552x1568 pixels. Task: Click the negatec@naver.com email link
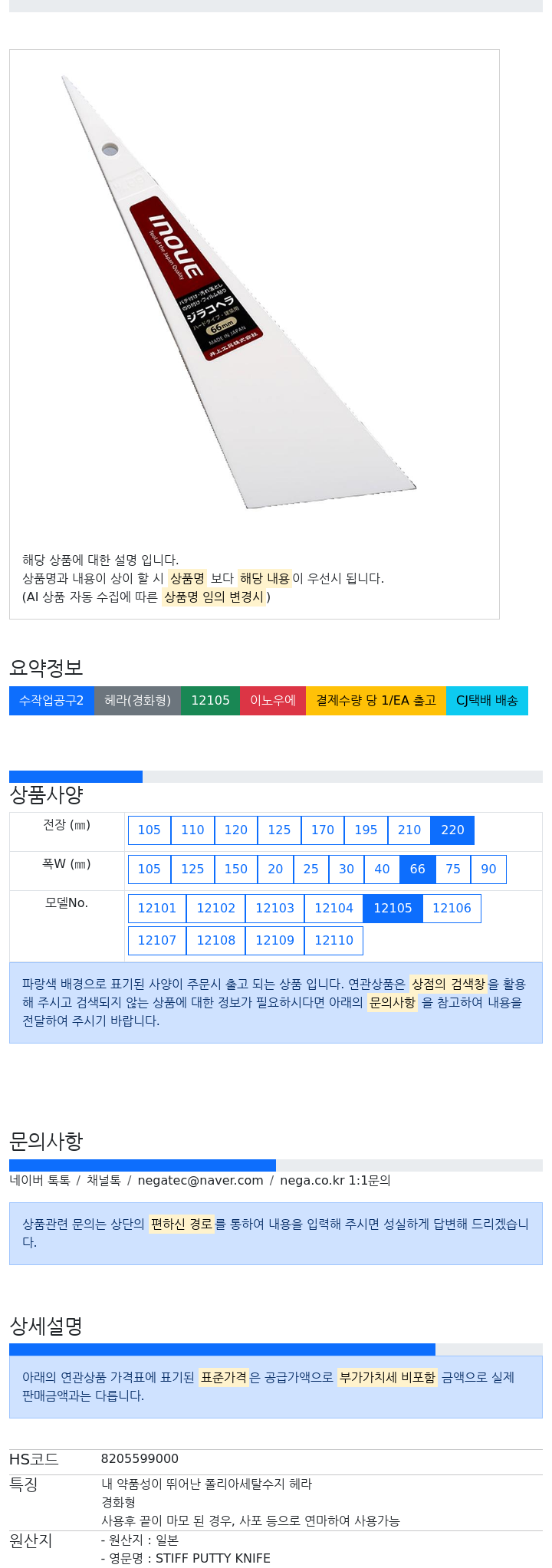point(200,1180)
